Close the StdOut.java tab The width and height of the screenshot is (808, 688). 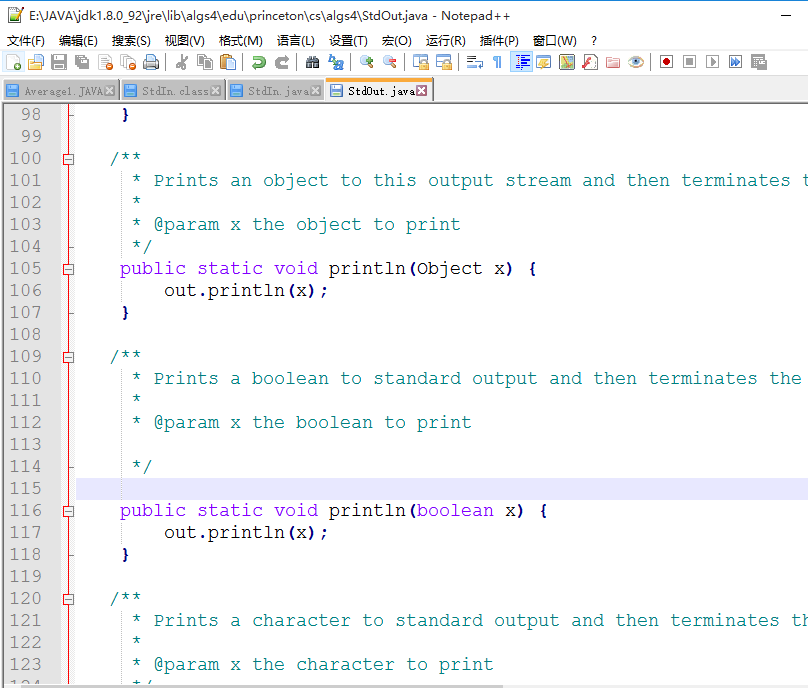(422, 91)
